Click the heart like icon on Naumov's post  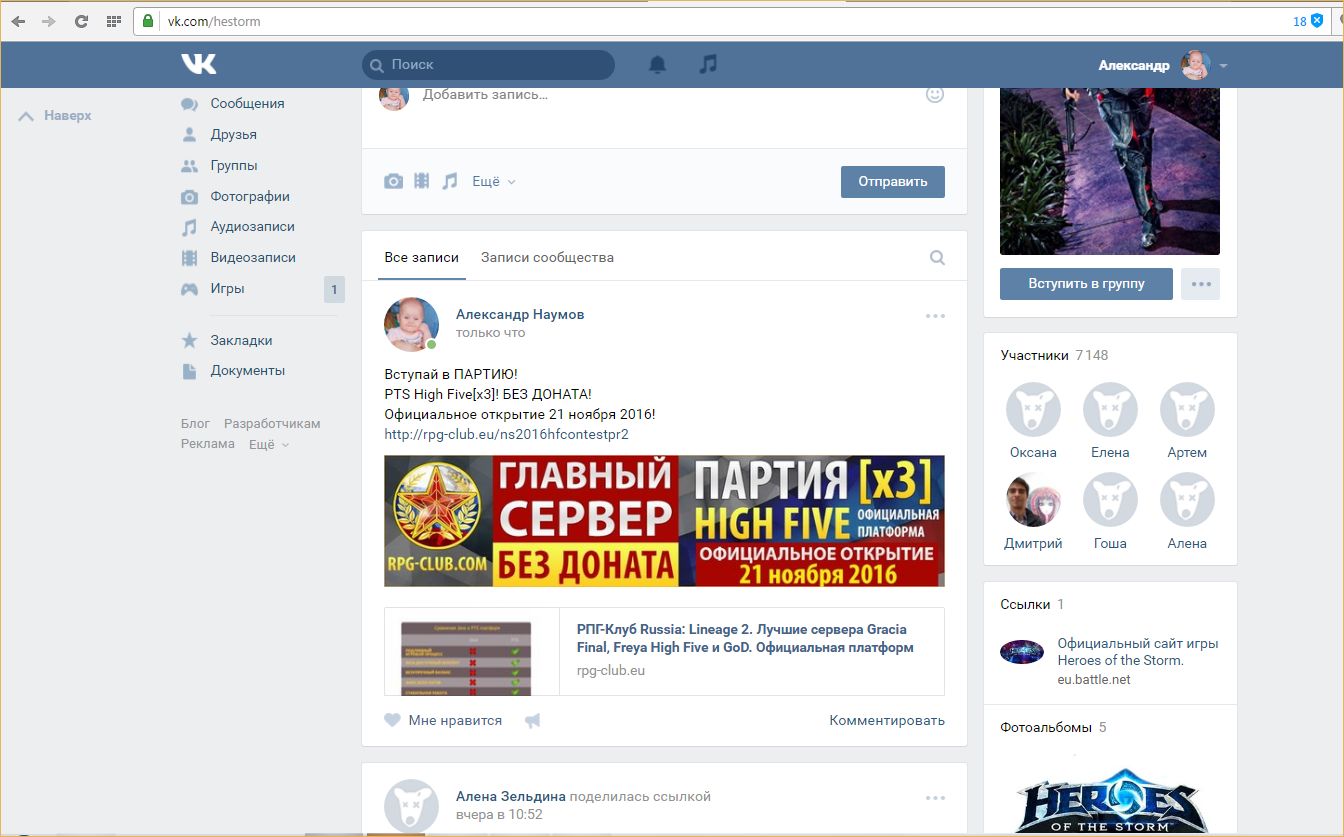pyautogui.click(x=393, y=720)
